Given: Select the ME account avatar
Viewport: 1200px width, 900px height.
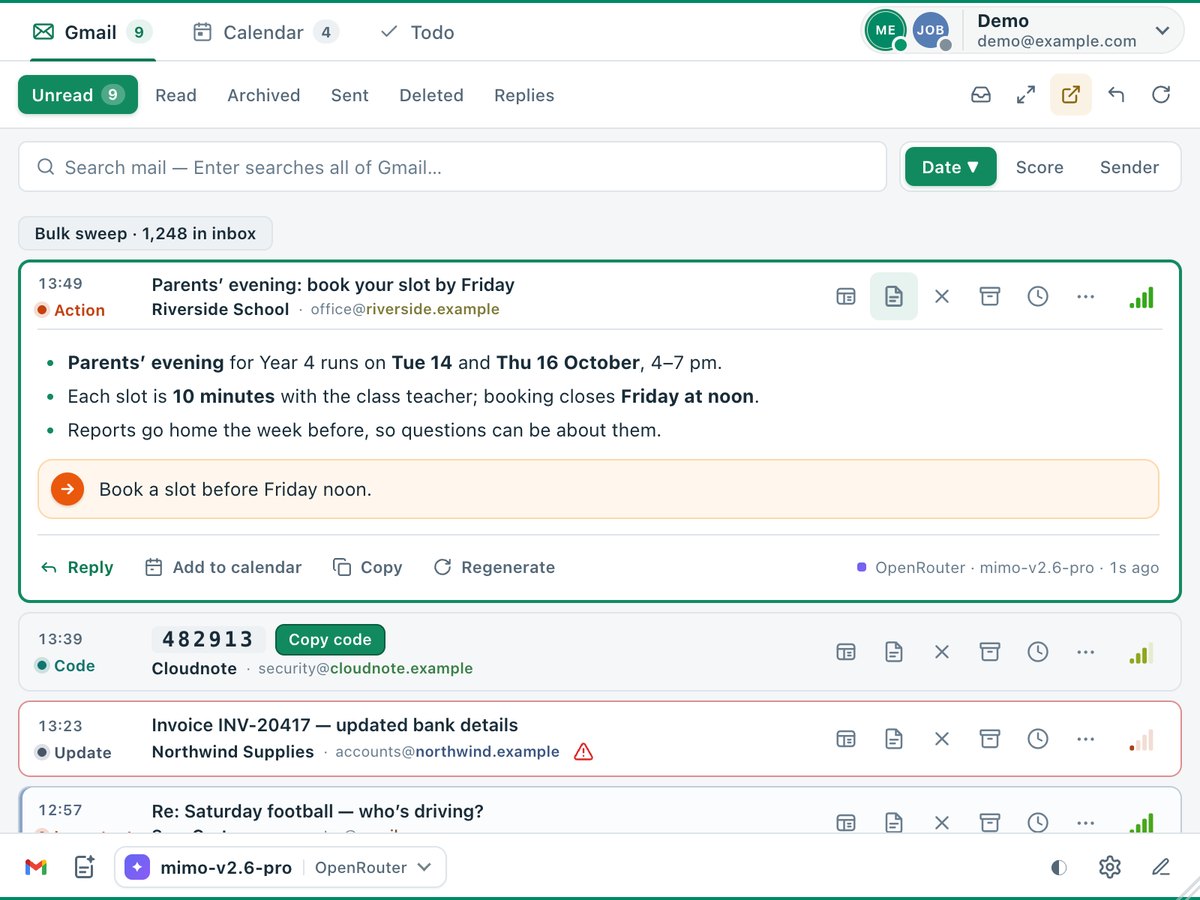Looking at the screenshot, I should [x=885, y=31].
